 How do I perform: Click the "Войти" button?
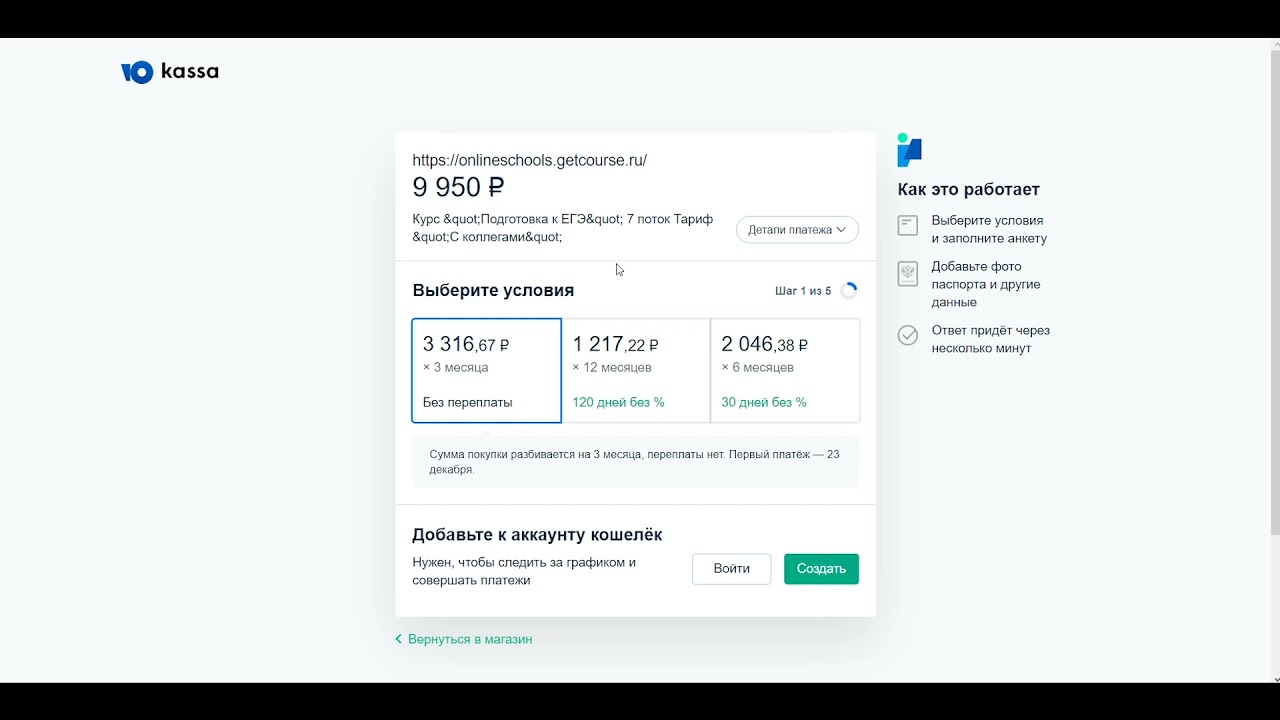[732, 569]
